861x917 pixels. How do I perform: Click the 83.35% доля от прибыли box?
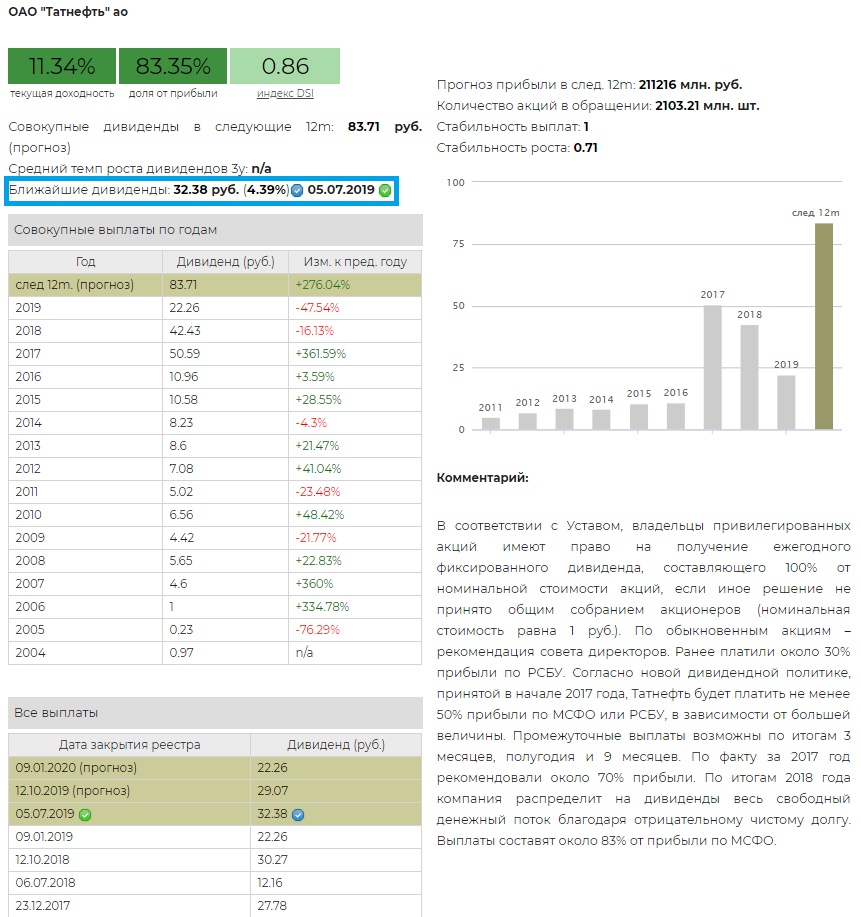[x=173, y=67]
